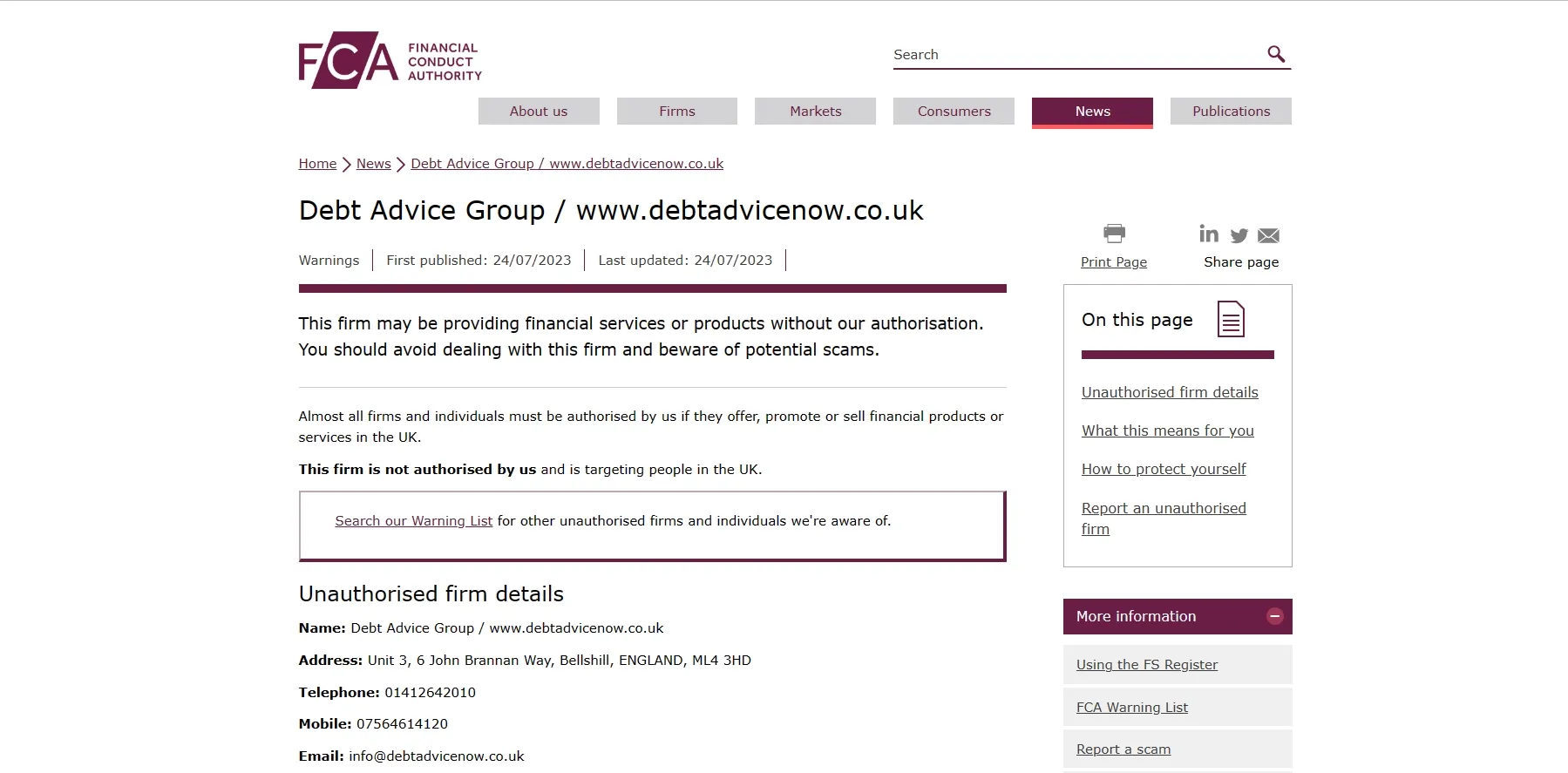The width and height of the screenshot is (1568, 773).
Task: Open the Publications menu tab
Action: tap(1231, 112)
